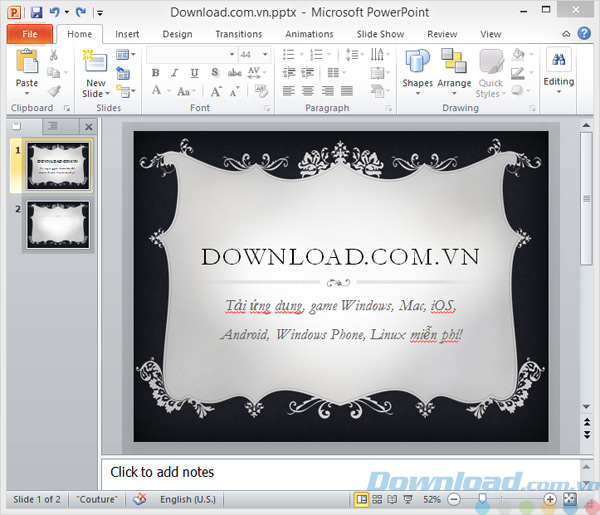Click the Save icon in quick access toolbar
600x515 pixels.
[36, 12]
